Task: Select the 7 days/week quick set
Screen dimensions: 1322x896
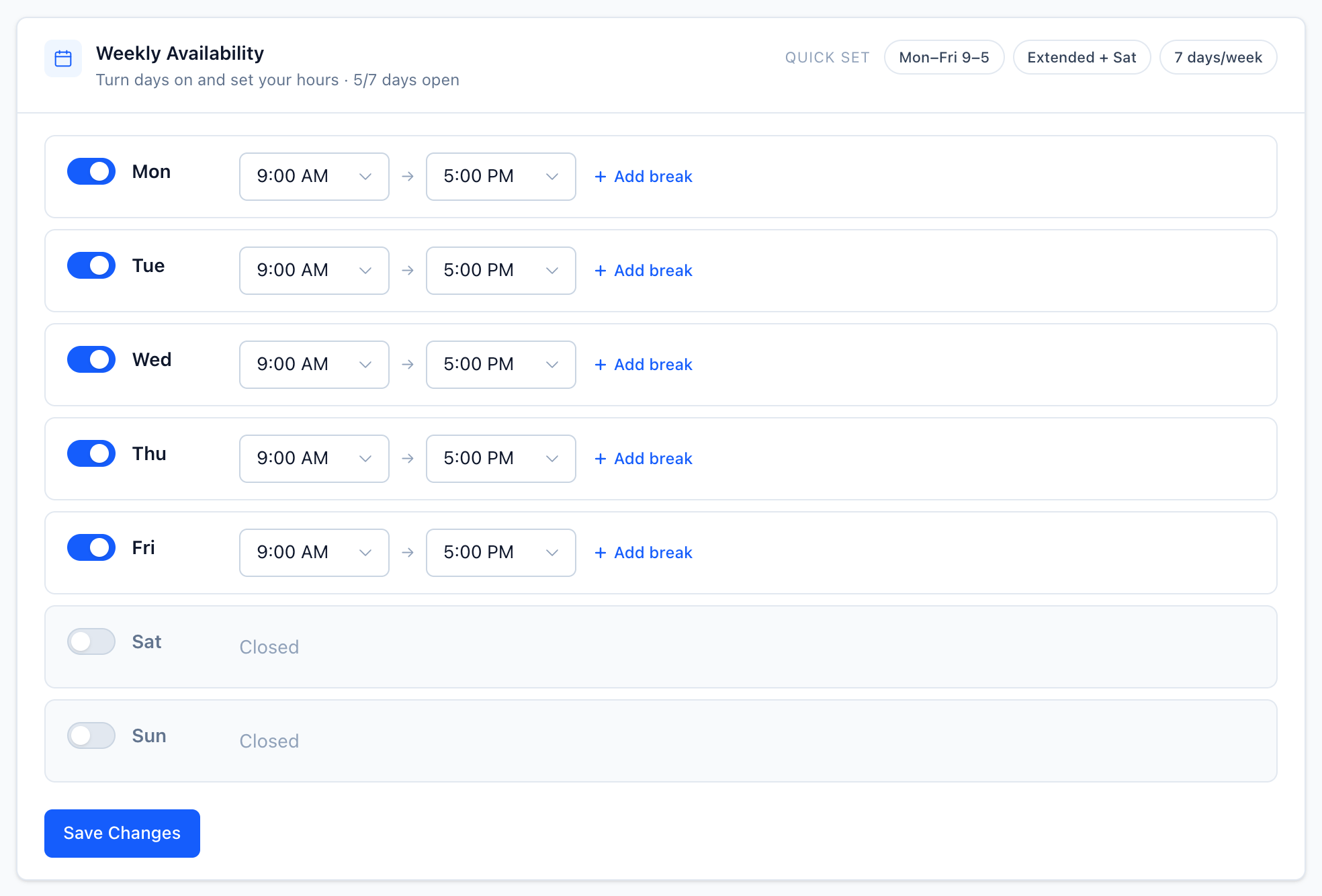Action: pyautogui.click(x=1218, y=58)
